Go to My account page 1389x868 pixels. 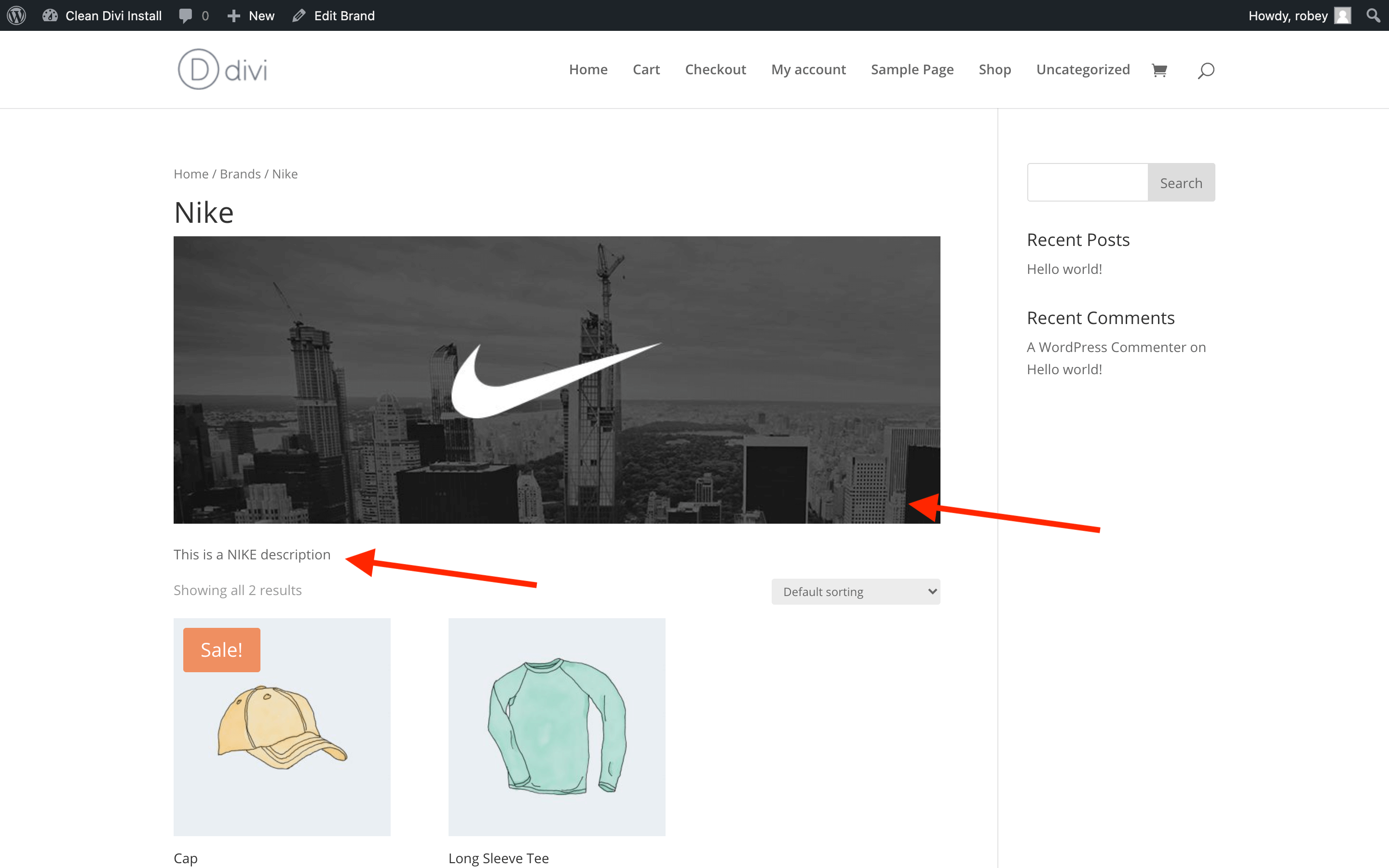pos(808,69)
